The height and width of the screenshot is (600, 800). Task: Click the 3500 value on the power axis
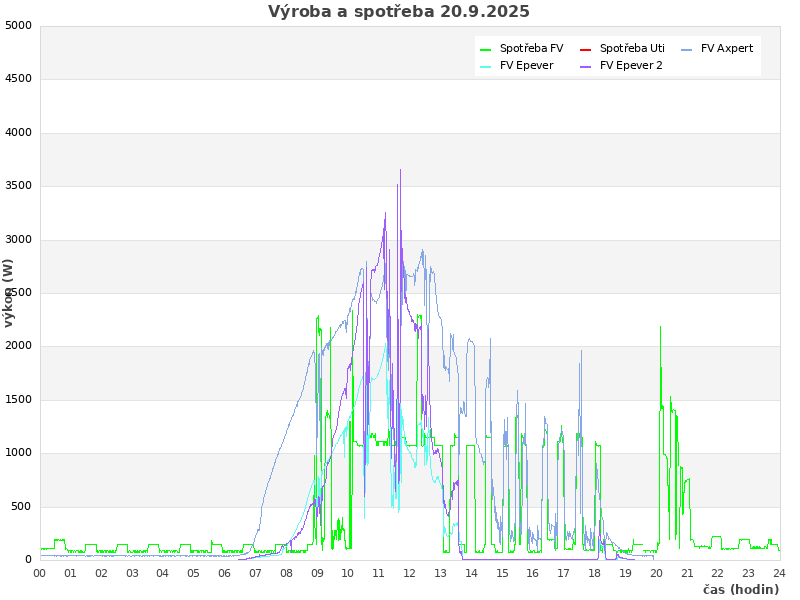click(18, 186)
